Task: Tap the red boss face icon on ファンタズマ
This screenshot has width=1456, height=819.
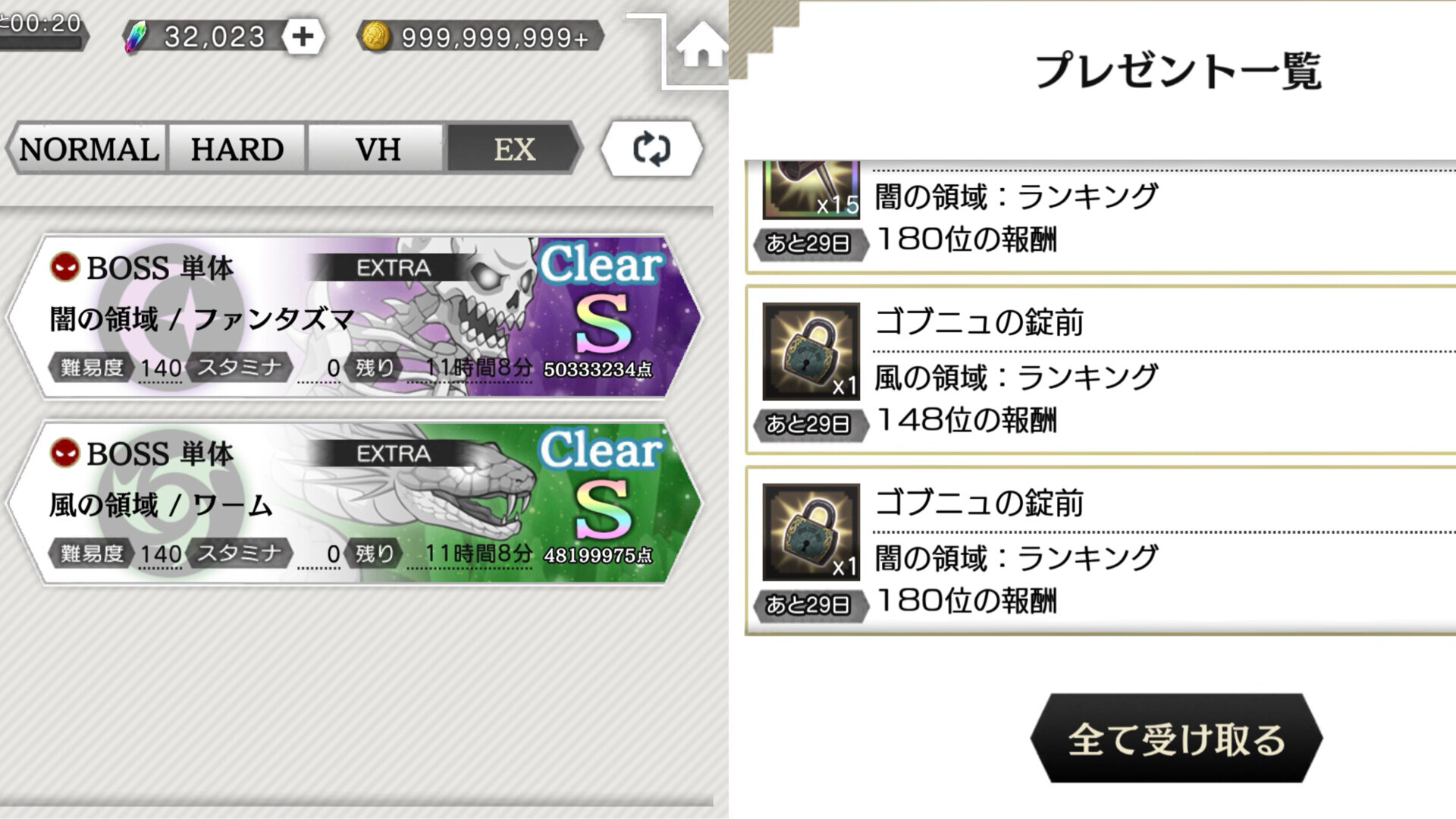Action: (65, 266)
